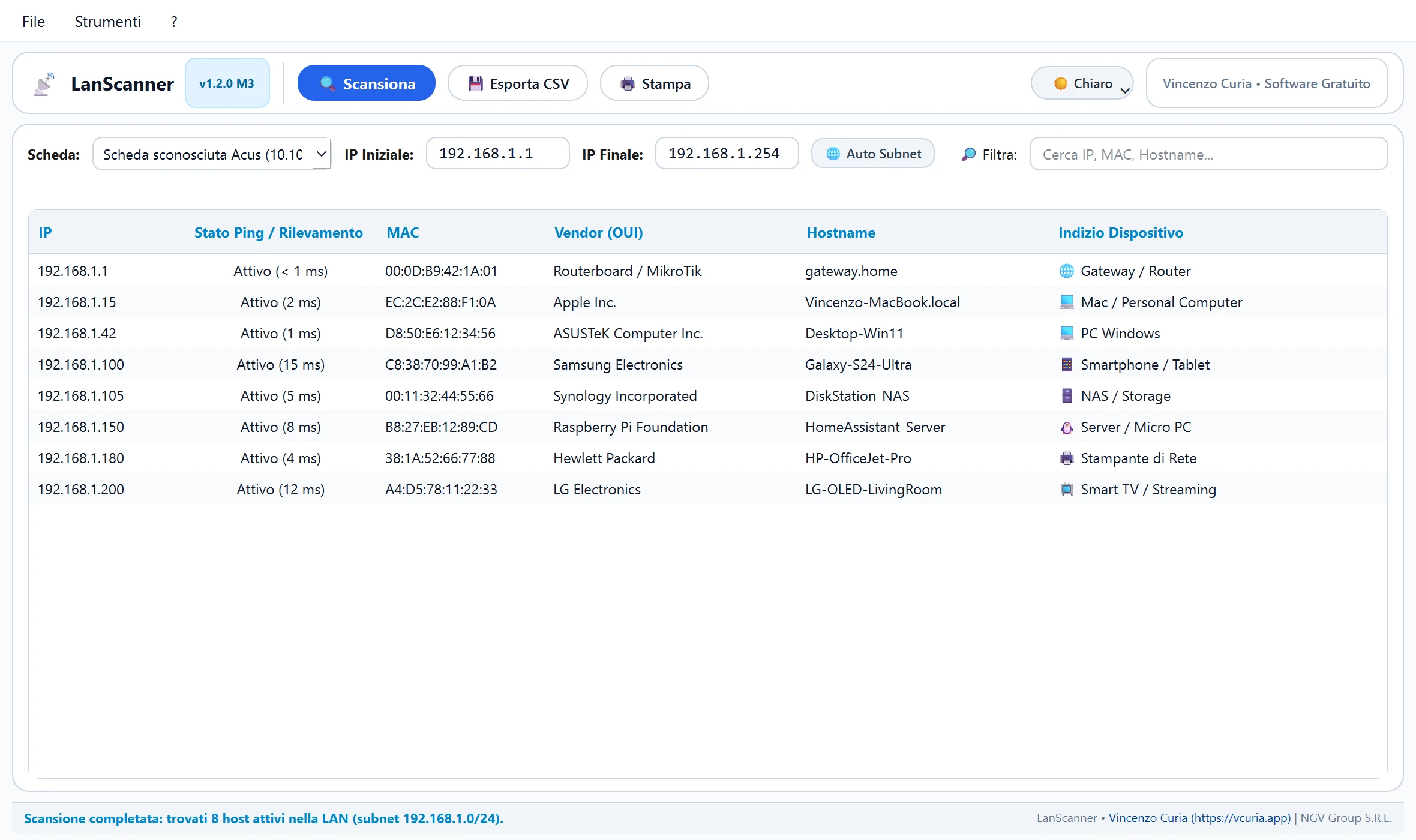Image resolution: width=1416 pixels, height=840 pixels.
Task: Sort by Stato Ping / Rilevamento header
Action: pyautogui.click(x=278, y=233)
